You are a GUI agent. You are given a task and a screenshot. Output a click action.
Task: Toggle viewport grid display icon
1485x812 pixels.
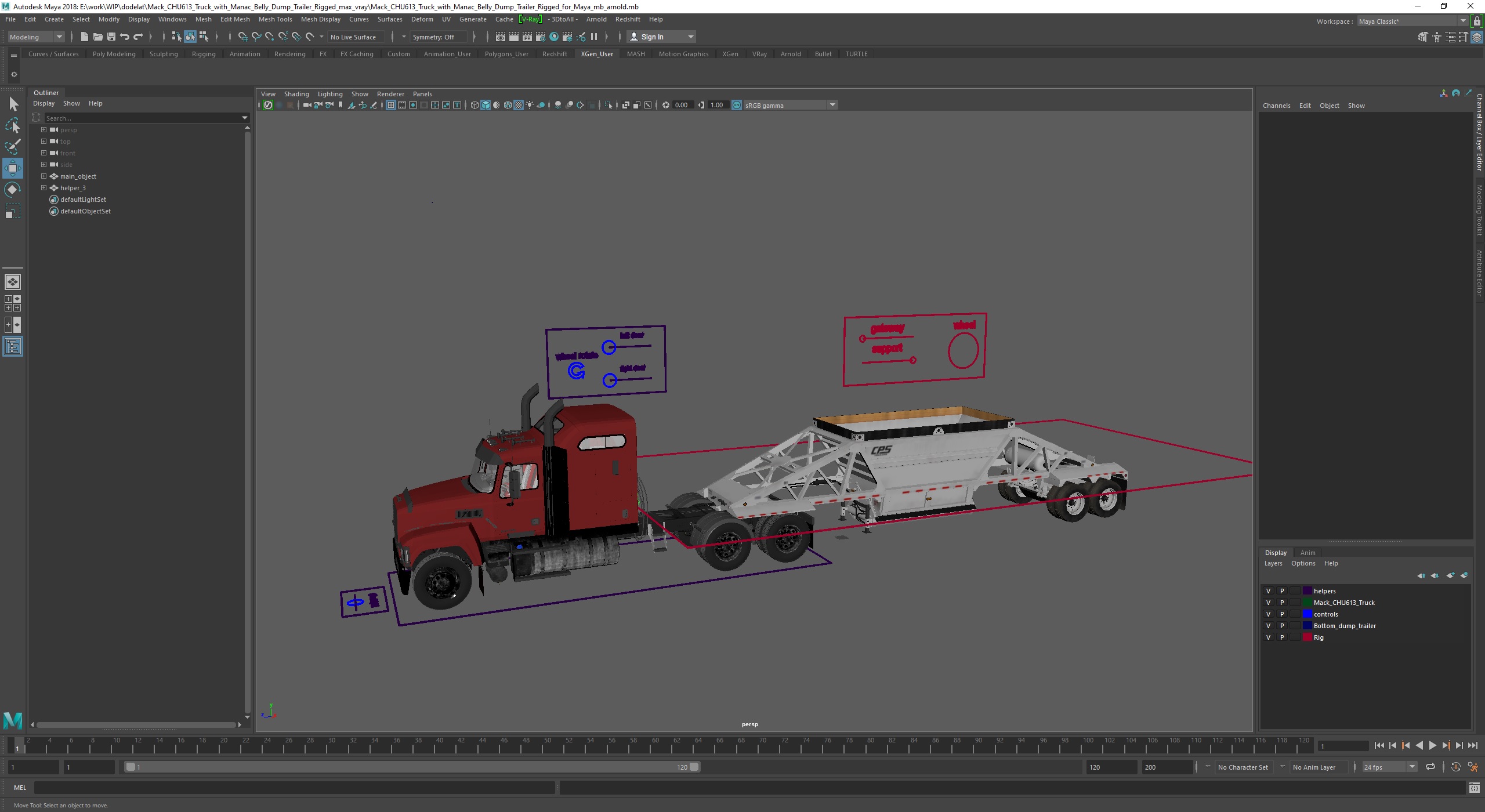[x=390, y=105]
